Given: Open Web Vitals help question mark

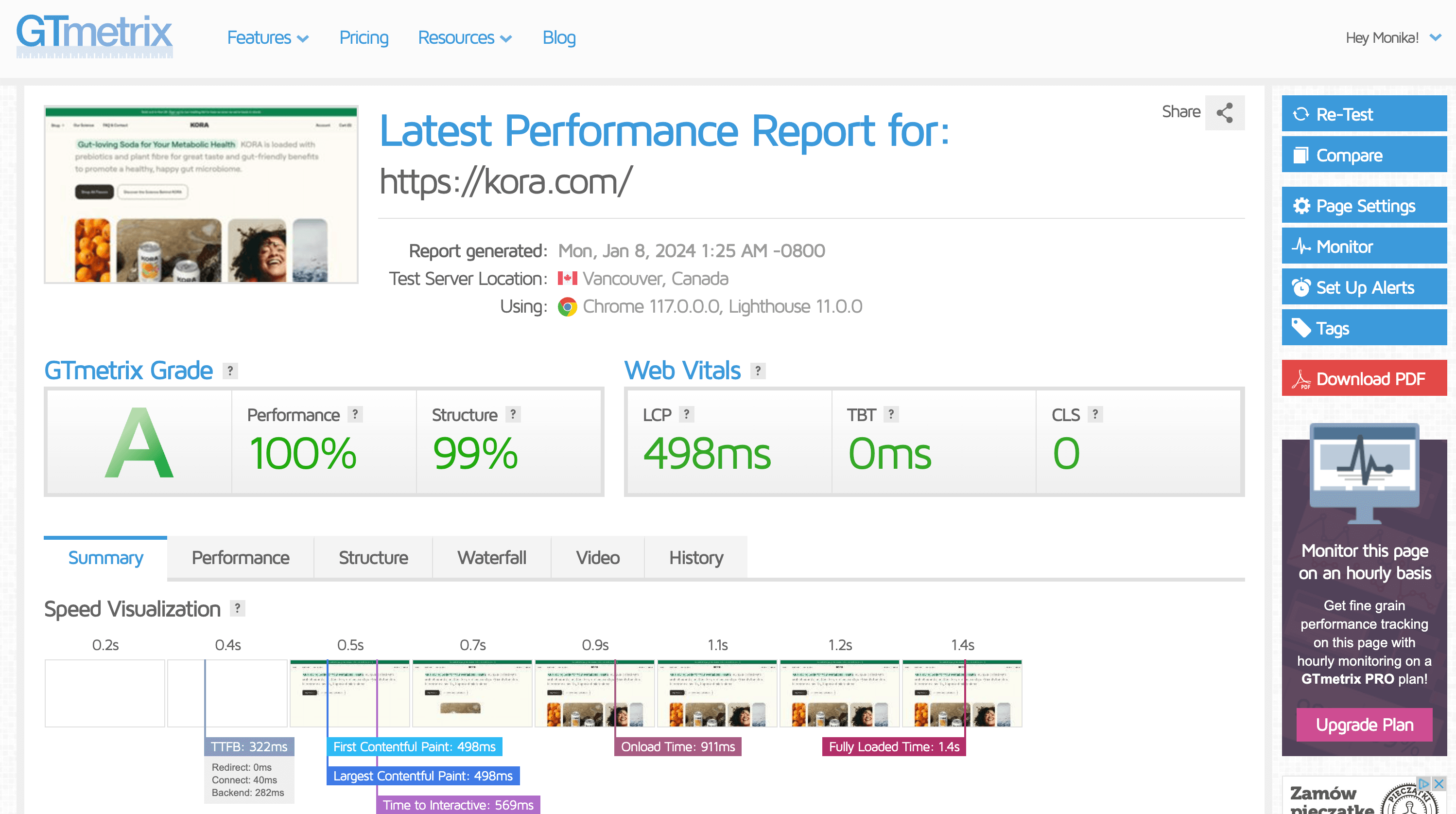Looking at the screenshot, I should [757, 371].
